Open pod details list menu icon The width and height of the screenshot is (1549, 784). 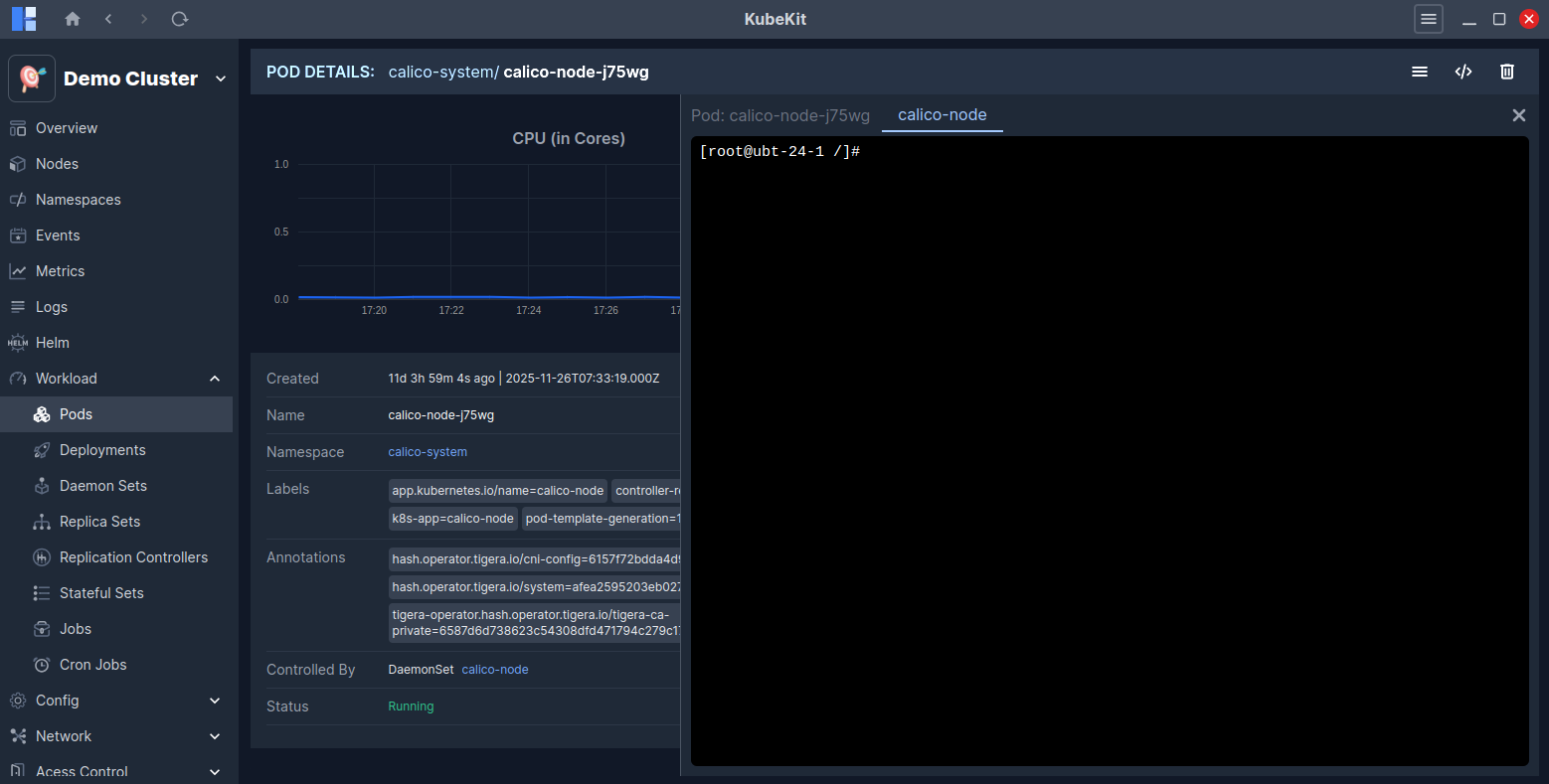(1419, 72)
